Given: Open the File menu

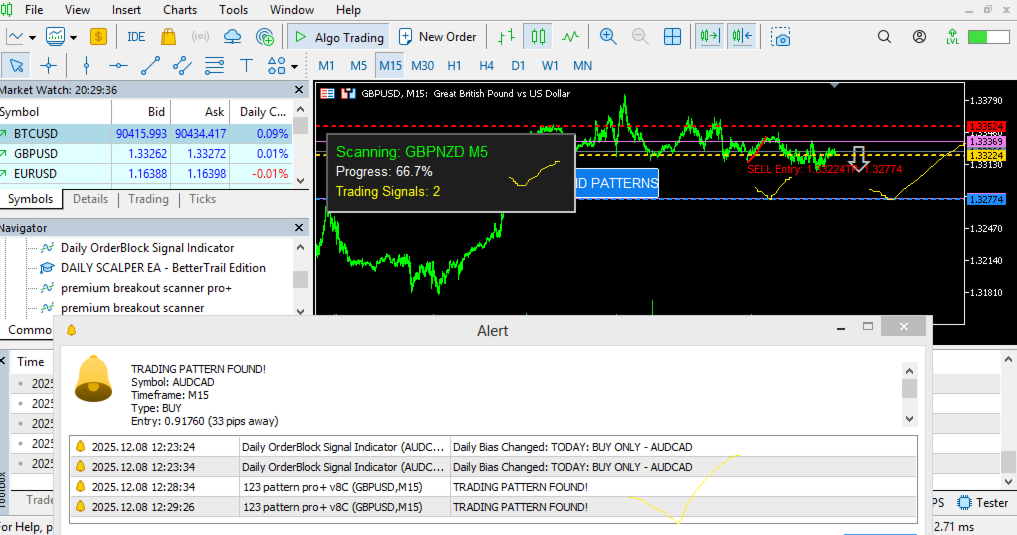Looking at the screenshot, I should point(34,10).
